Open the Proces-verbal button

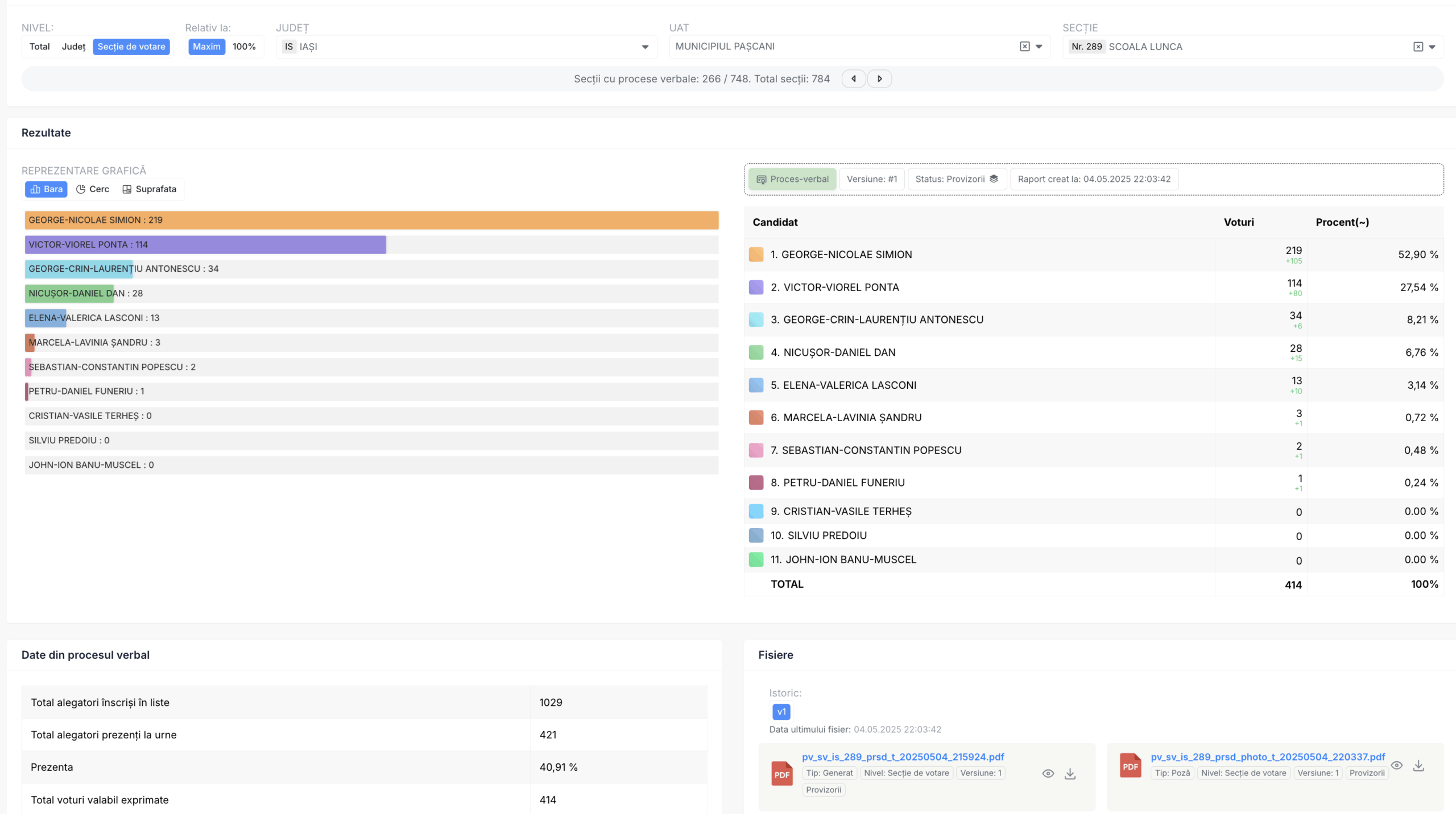[x=792, y=179]
